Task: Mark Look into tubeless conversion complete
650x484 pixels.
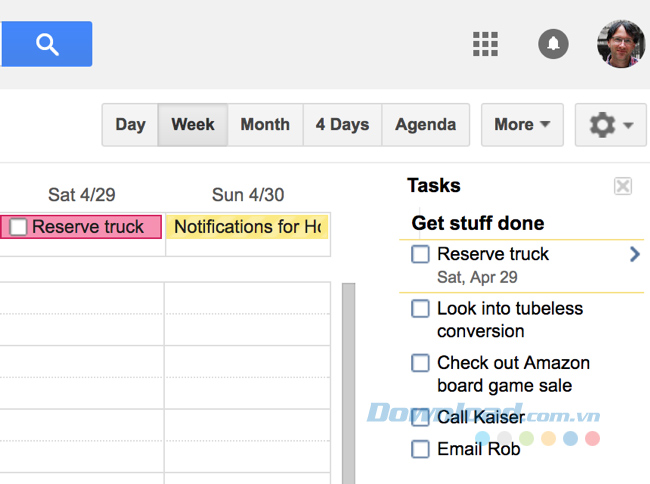Action: pos(421,309)
